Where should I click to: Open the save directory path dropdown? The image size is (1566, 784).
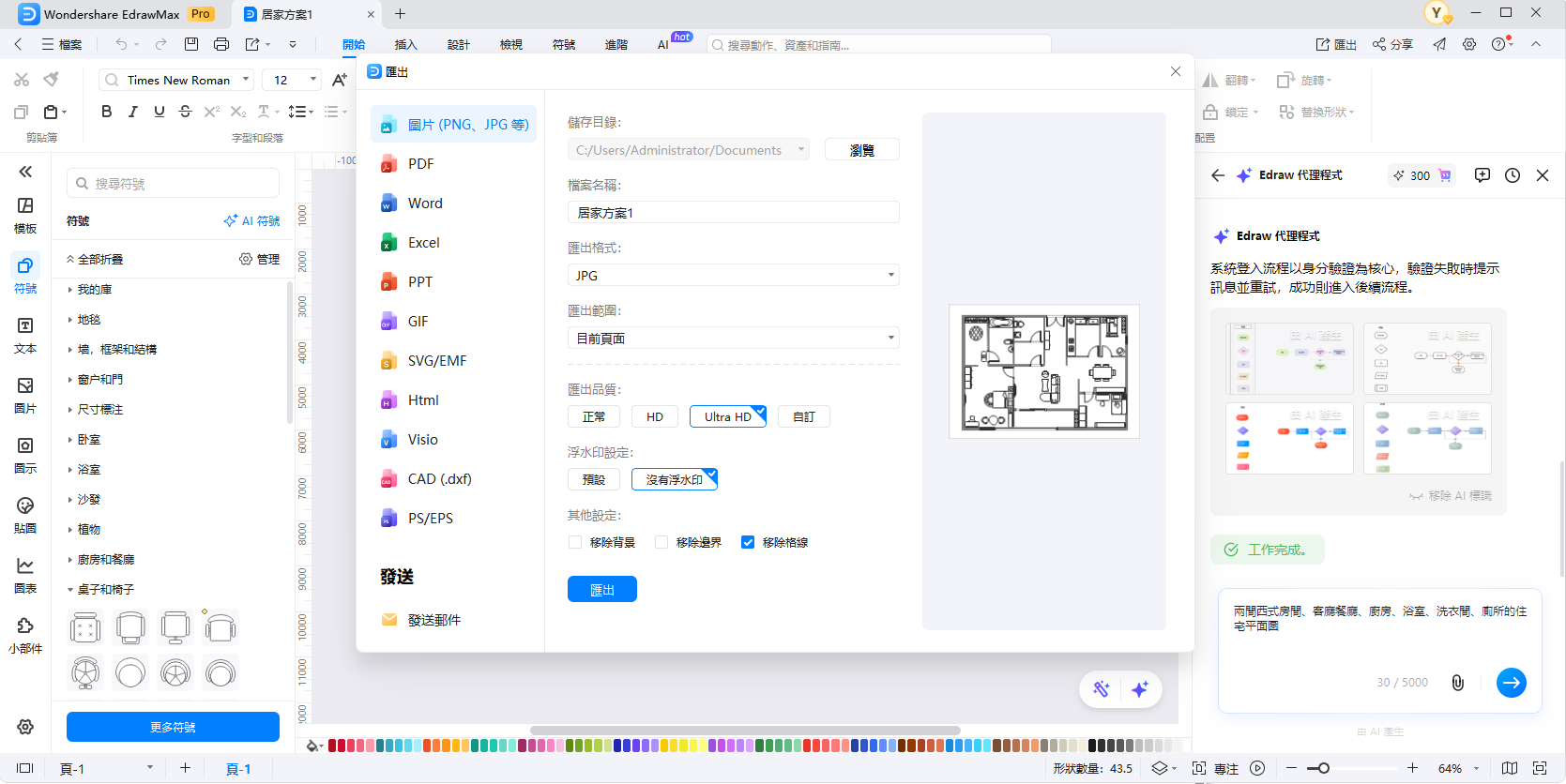(x=689, y=150)
